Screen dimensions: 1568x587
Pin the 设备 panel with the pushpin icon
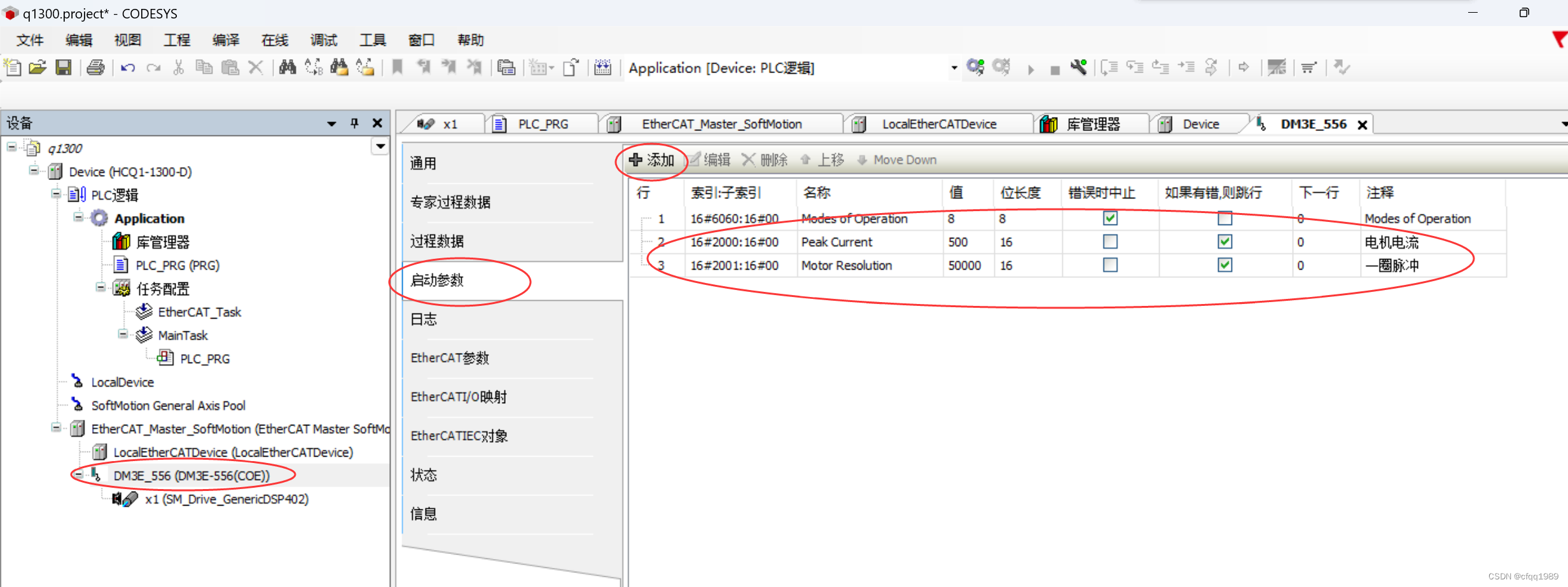[354, 123]
